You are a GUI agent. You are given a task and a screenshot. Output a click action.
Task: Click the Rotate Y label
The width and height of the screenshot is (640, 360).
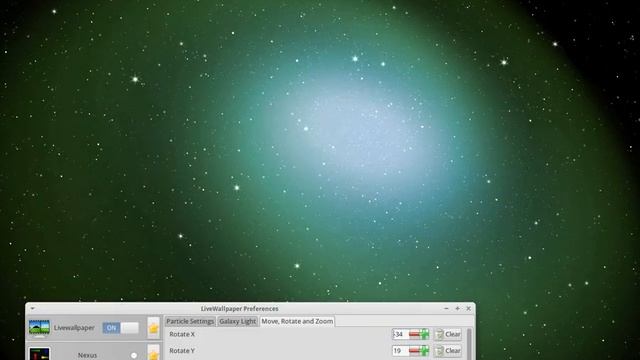[182, 351]
